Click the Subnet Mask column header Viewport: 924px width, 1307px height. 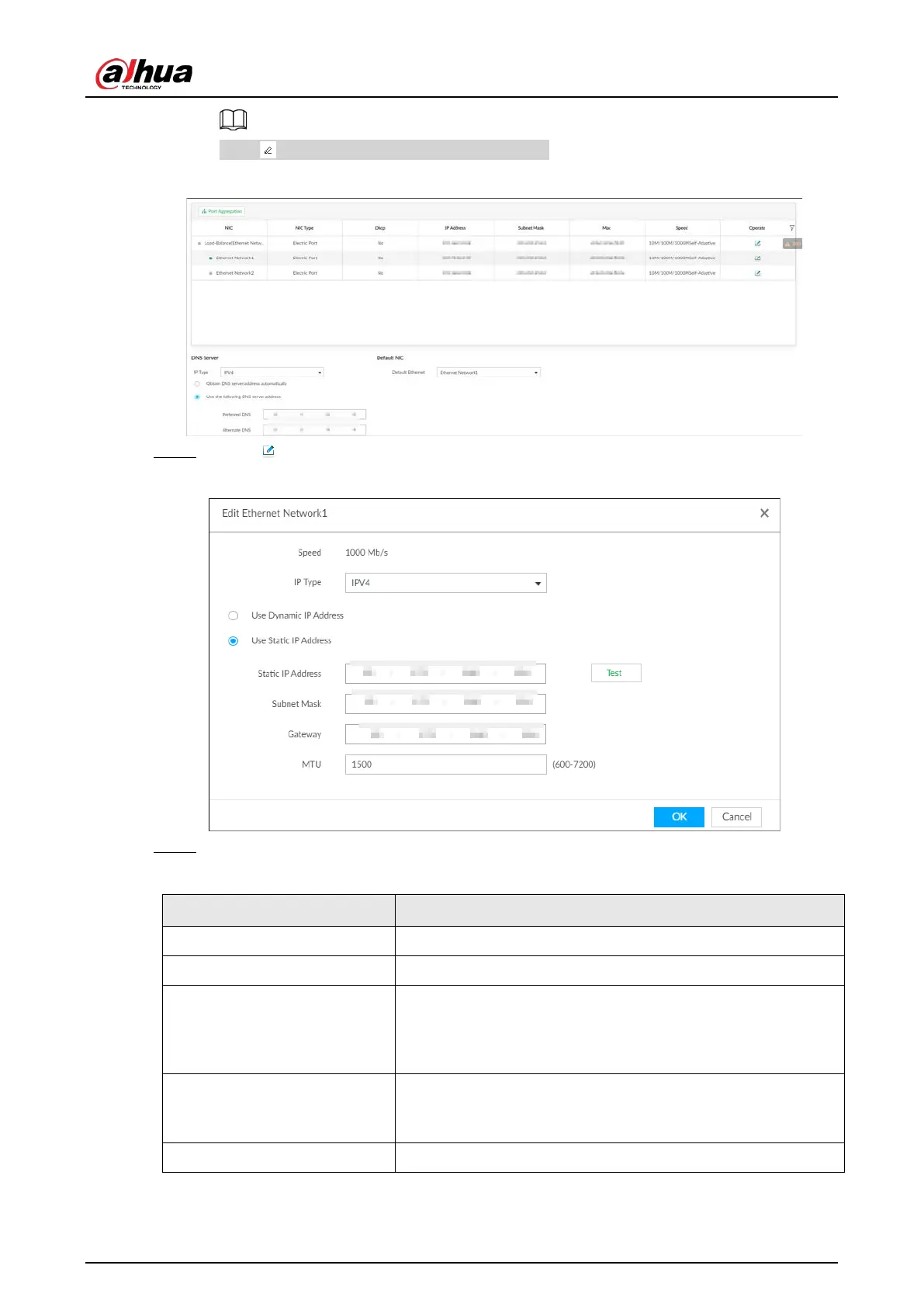(x=531, y=228)
